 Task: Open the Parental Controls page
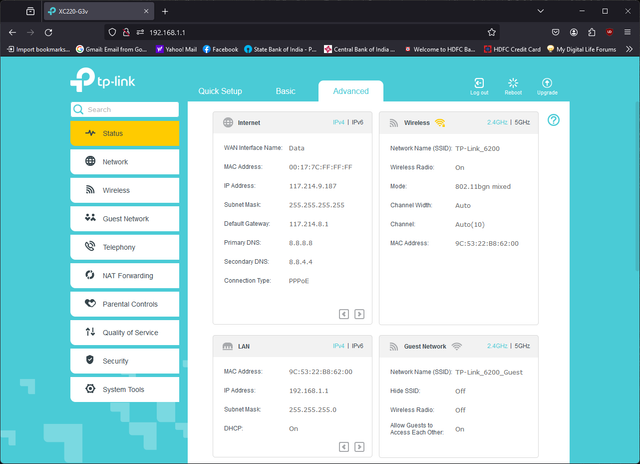tap(125, 304)
